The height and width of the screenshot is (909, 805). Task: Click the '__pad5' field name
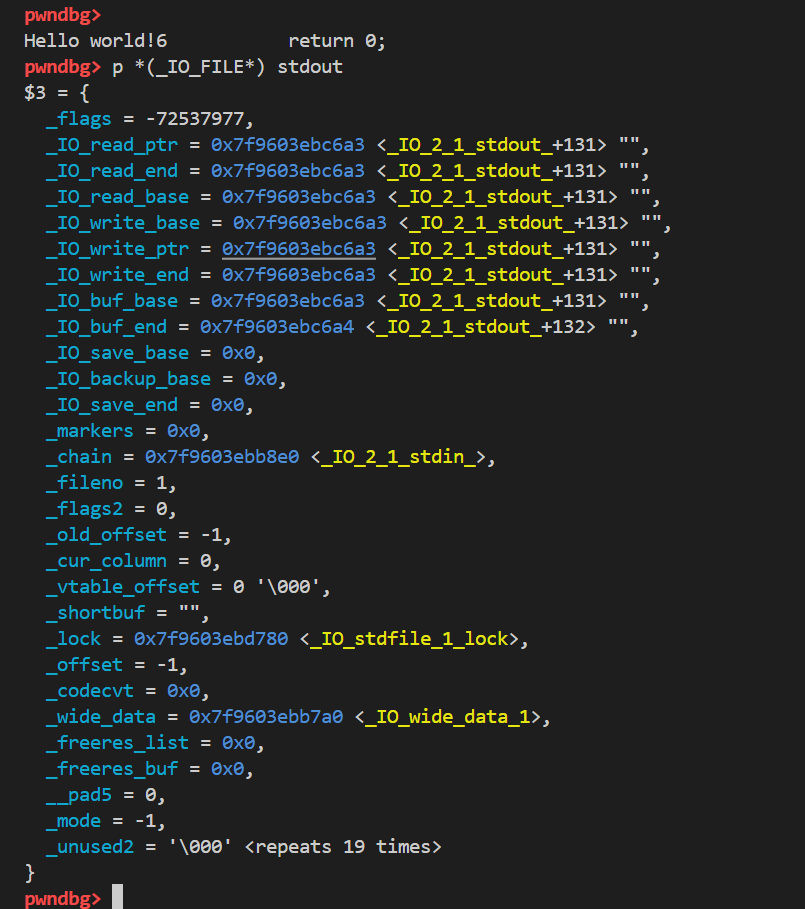pyautogui.click(x=79, y=795)
